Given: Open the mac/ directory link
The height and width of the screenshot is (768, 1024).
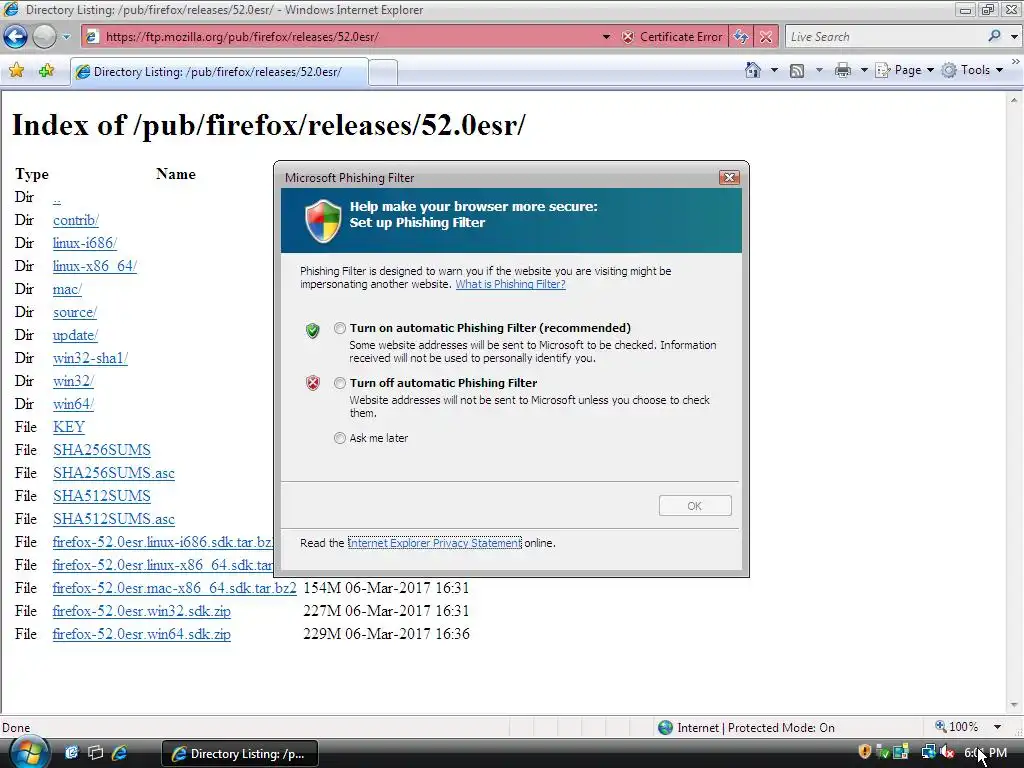Looking at the screenshot, I should [67, 289].
